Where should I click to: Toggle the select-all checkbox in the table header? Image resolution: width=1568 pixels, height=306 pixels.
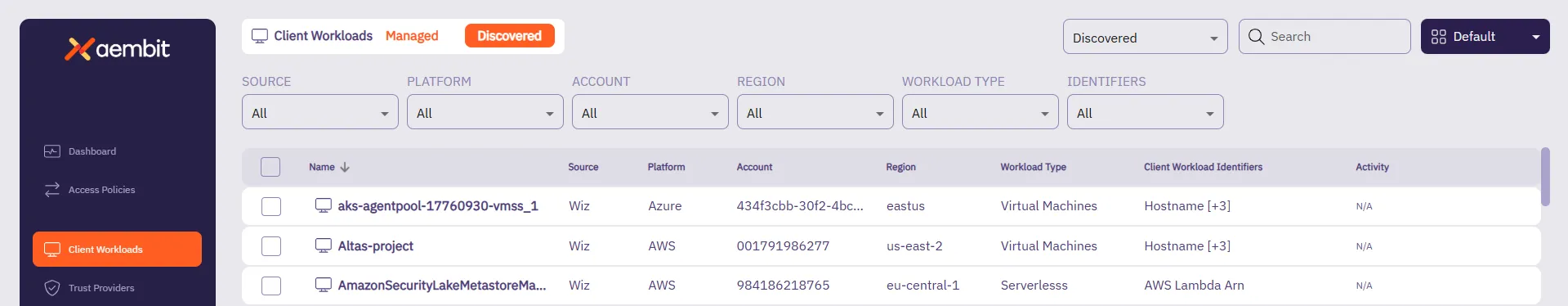270,167
